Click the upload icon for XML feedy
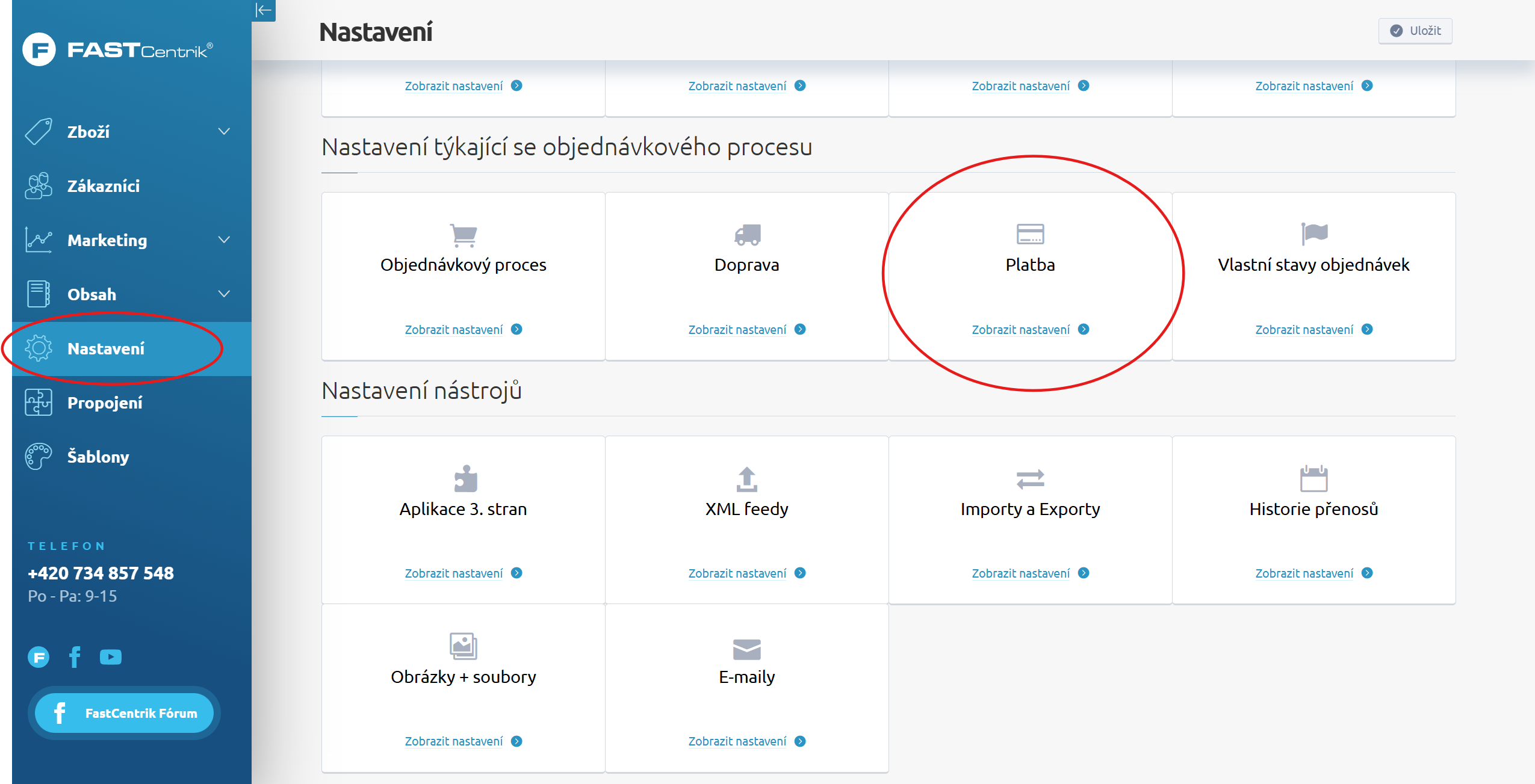This screenshot has width=1535, height=784. click(746, 479)
